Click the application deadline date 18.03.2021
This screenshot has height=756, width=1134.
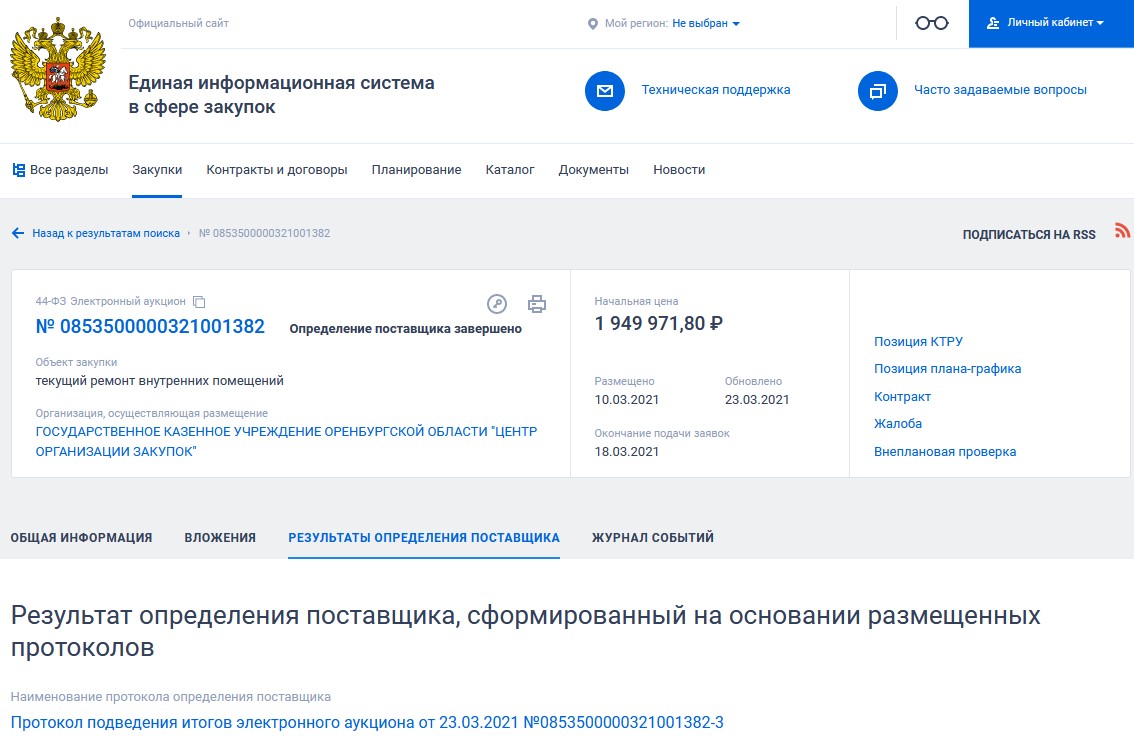[x=626, y=451]
